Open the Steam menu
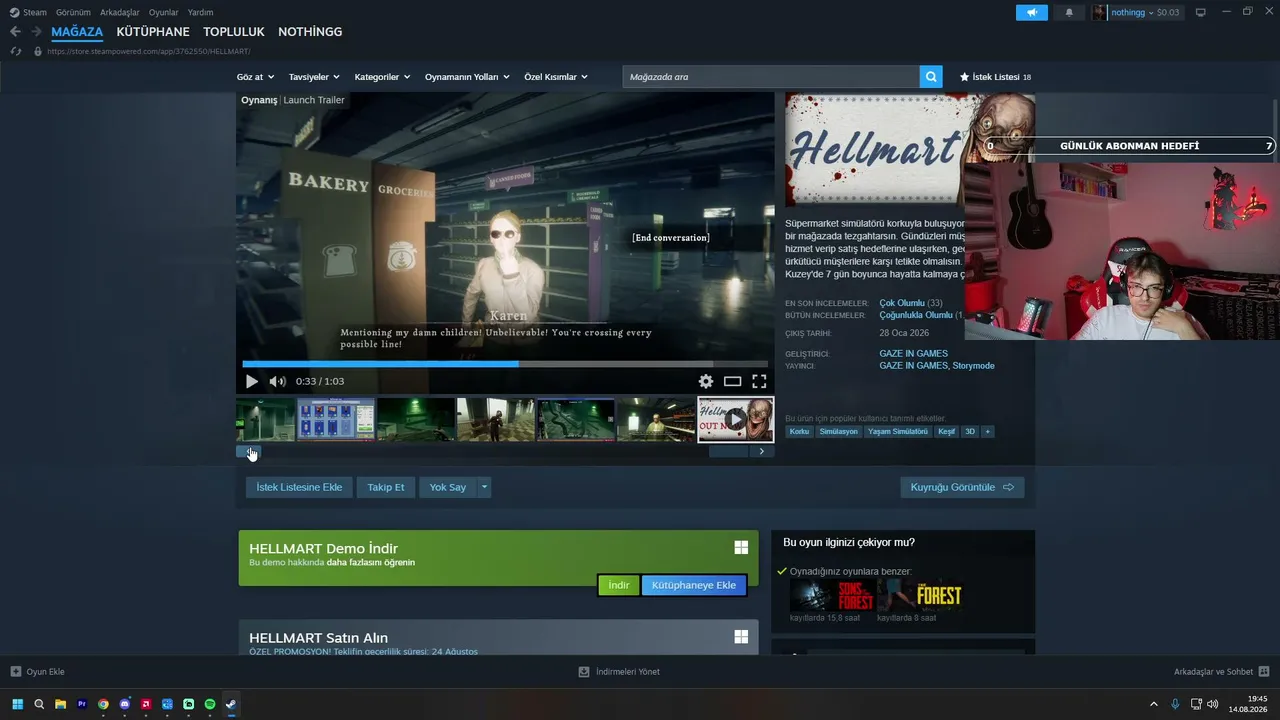Screen dimensions: 1280x720 click(29, 12)
